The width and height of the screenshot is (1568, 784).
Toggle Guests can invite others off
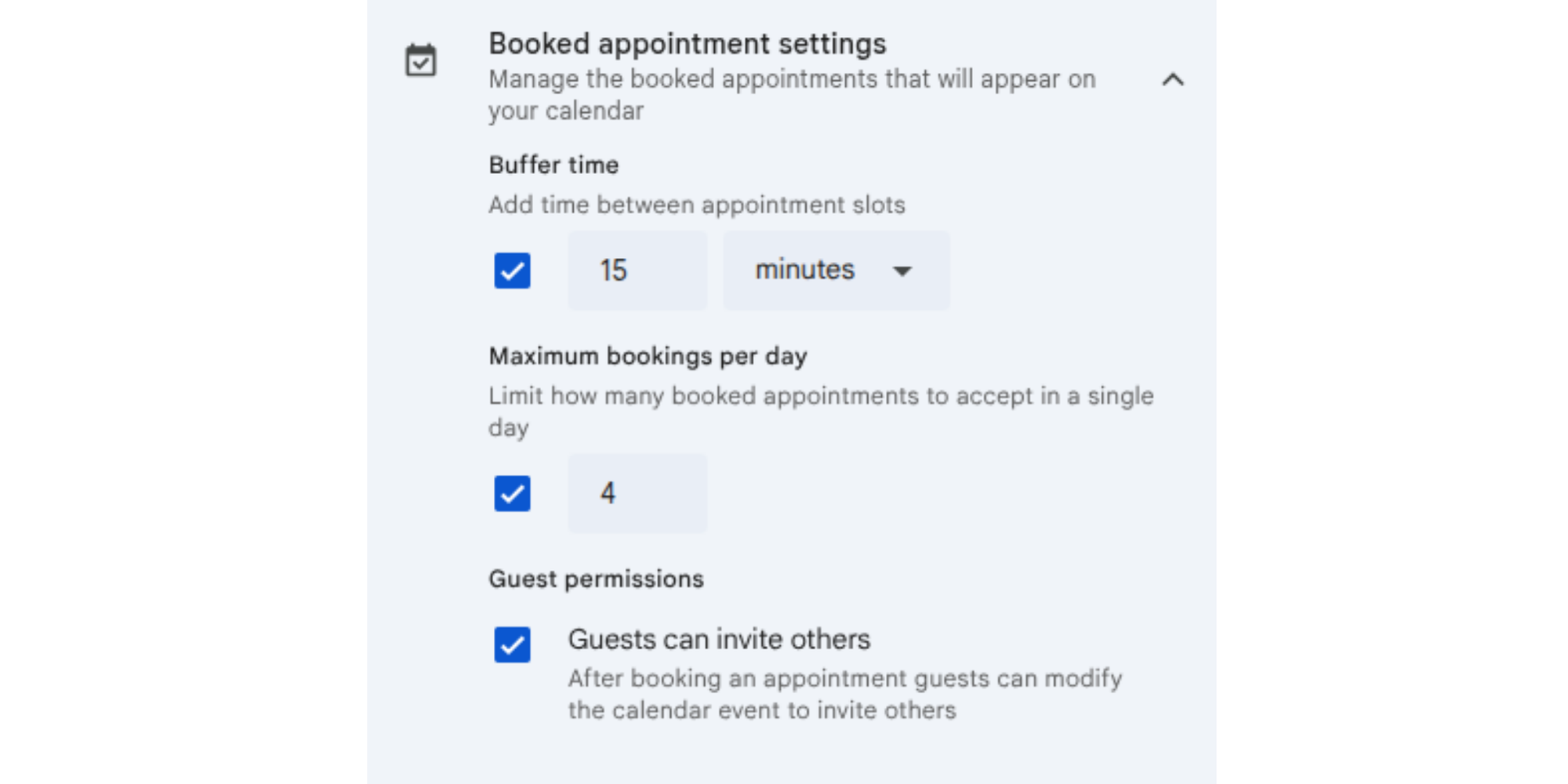pyautogui.click(x=512, y=644)
